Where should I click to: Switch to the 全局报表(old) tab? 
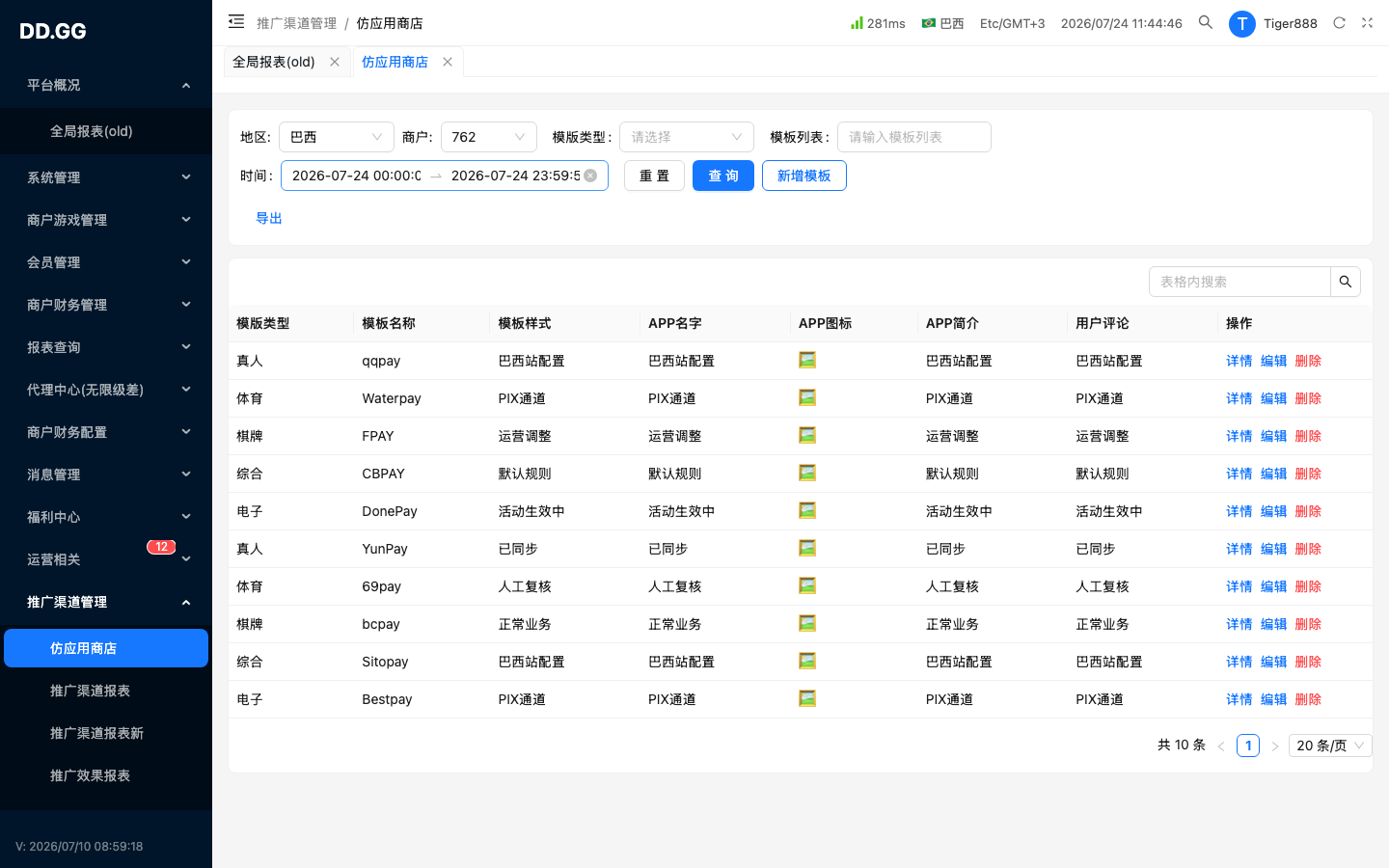(x=274, y=62)
